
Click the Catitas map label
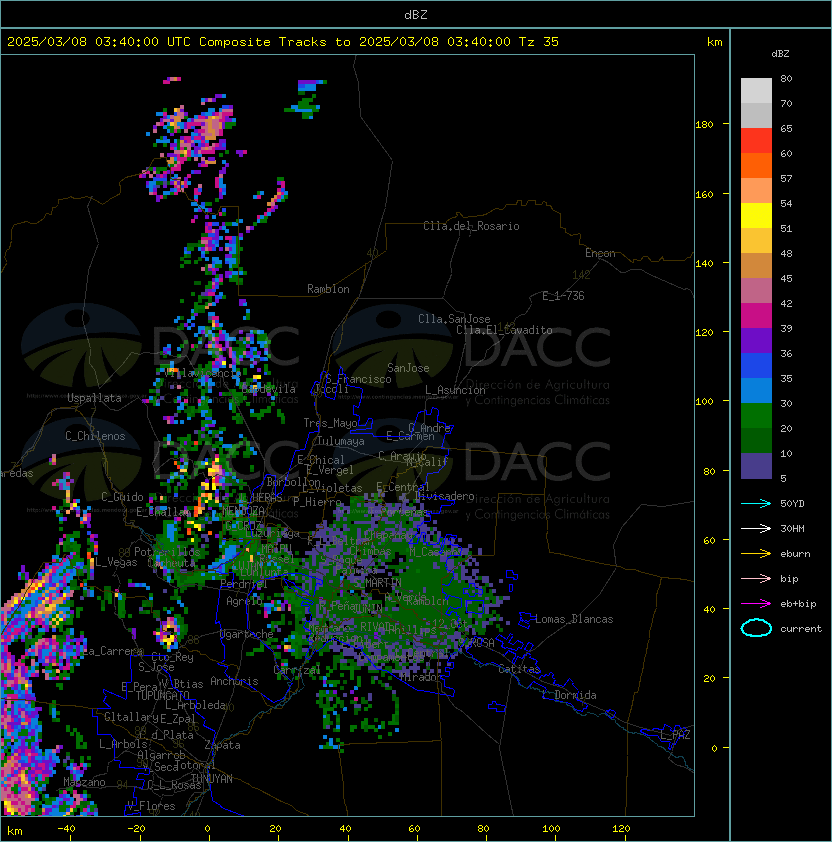(519, 669)
